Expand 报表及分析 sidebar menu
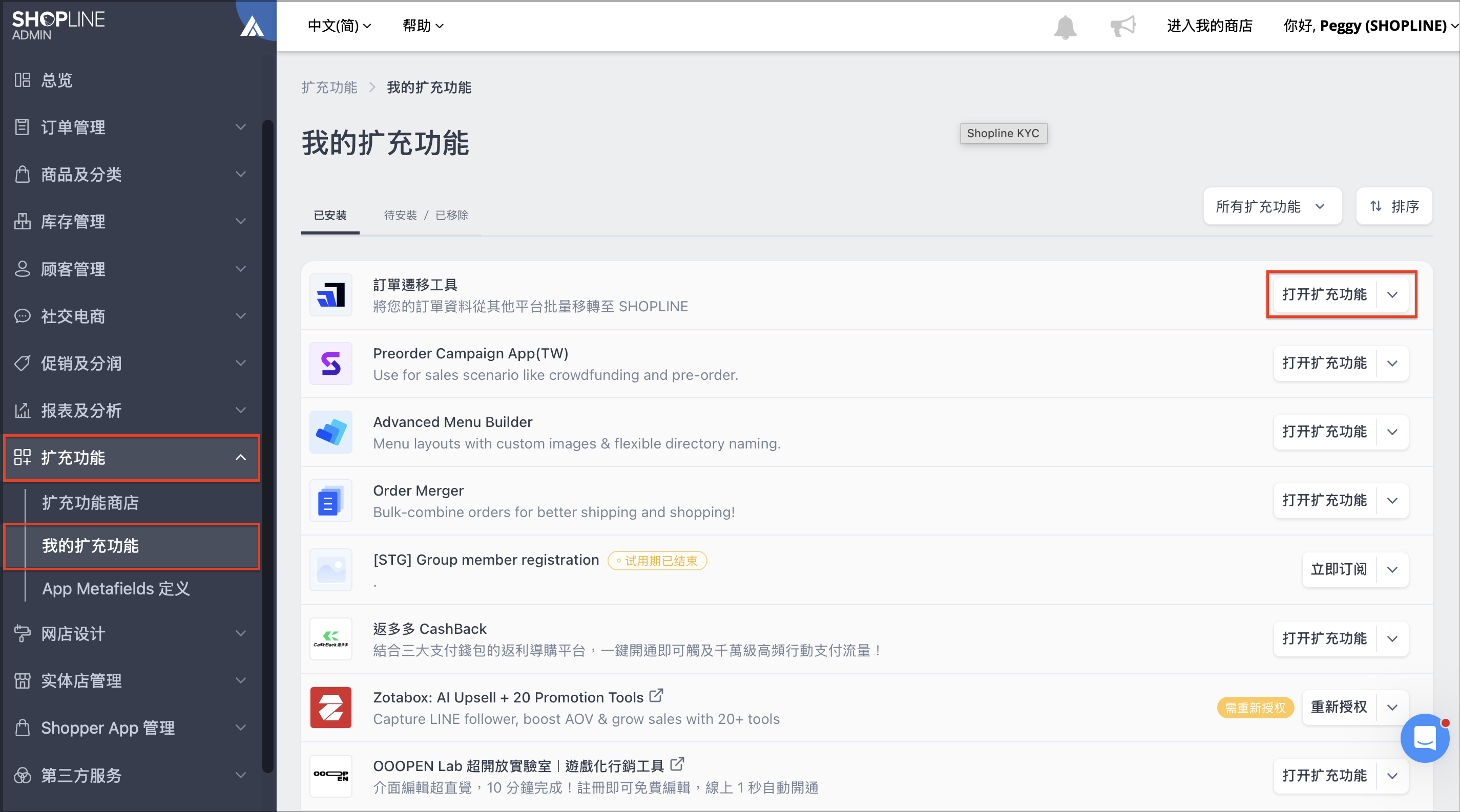 132,410
